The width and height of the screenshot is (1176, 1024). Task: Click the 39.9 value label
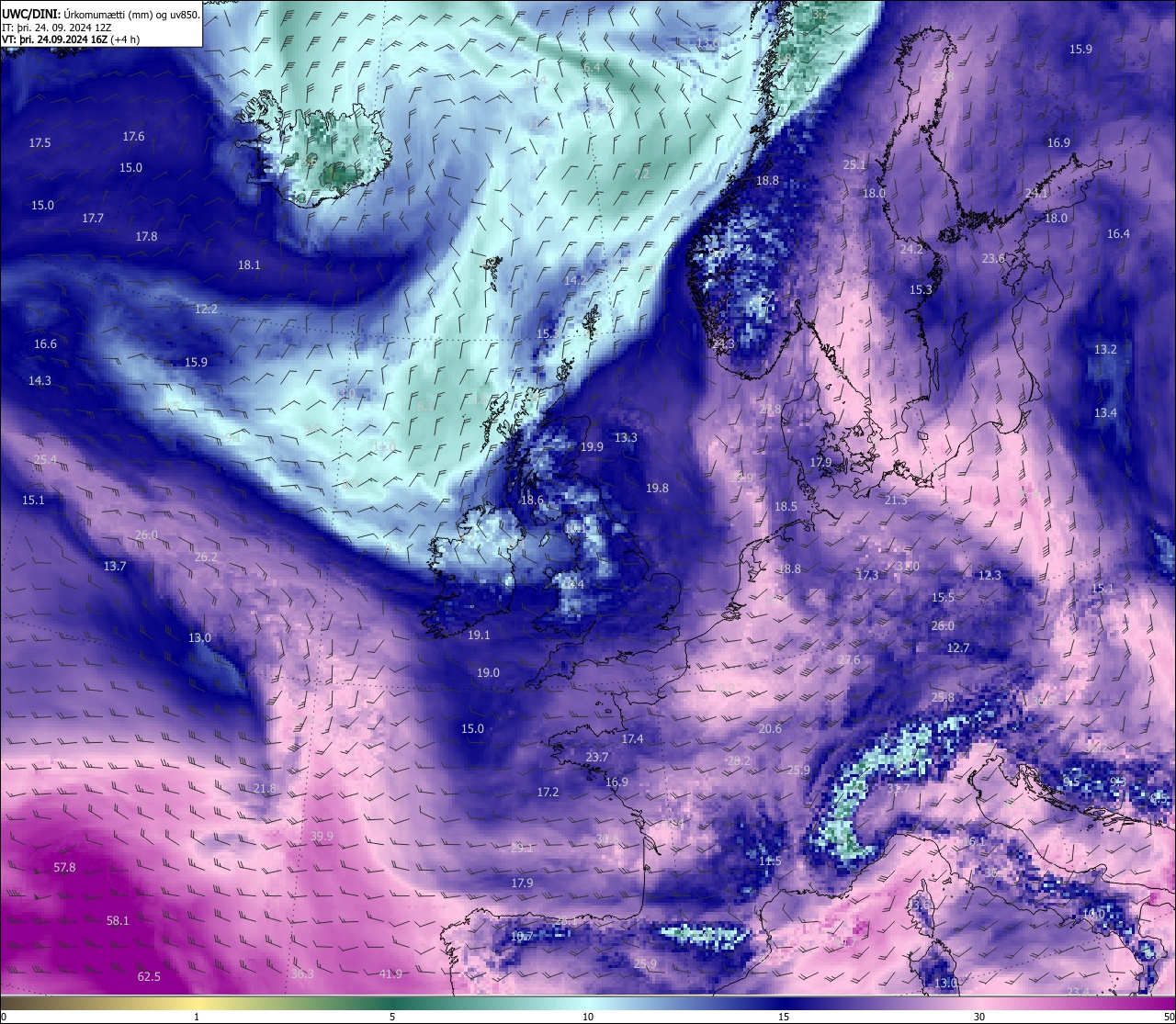pyautogui.click(x=322, y=837)
